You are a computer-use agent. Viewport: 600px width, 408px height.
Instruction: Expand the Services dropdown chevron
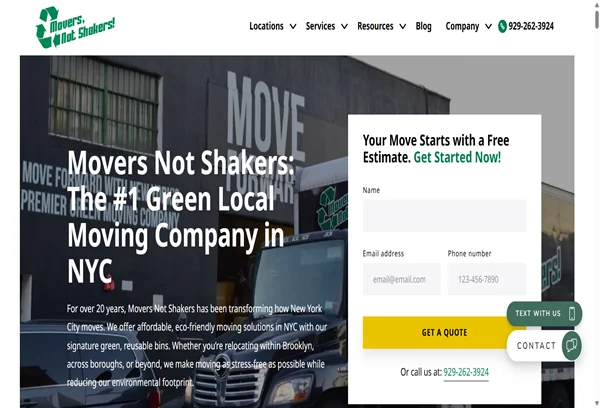[x=344, y=26]
